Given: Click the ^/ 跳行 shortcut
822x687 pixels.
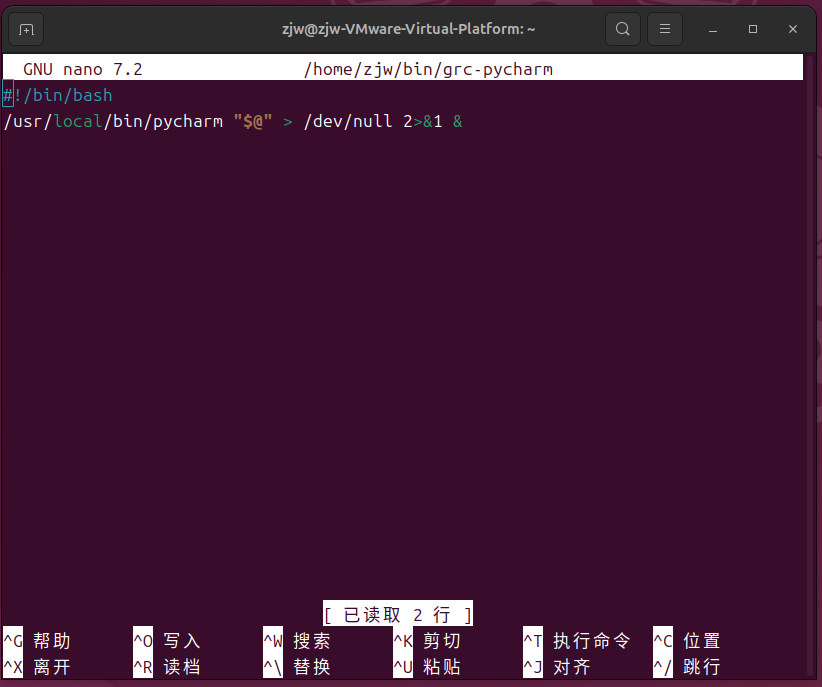Looking at the screenshot, I should [687, 667].
